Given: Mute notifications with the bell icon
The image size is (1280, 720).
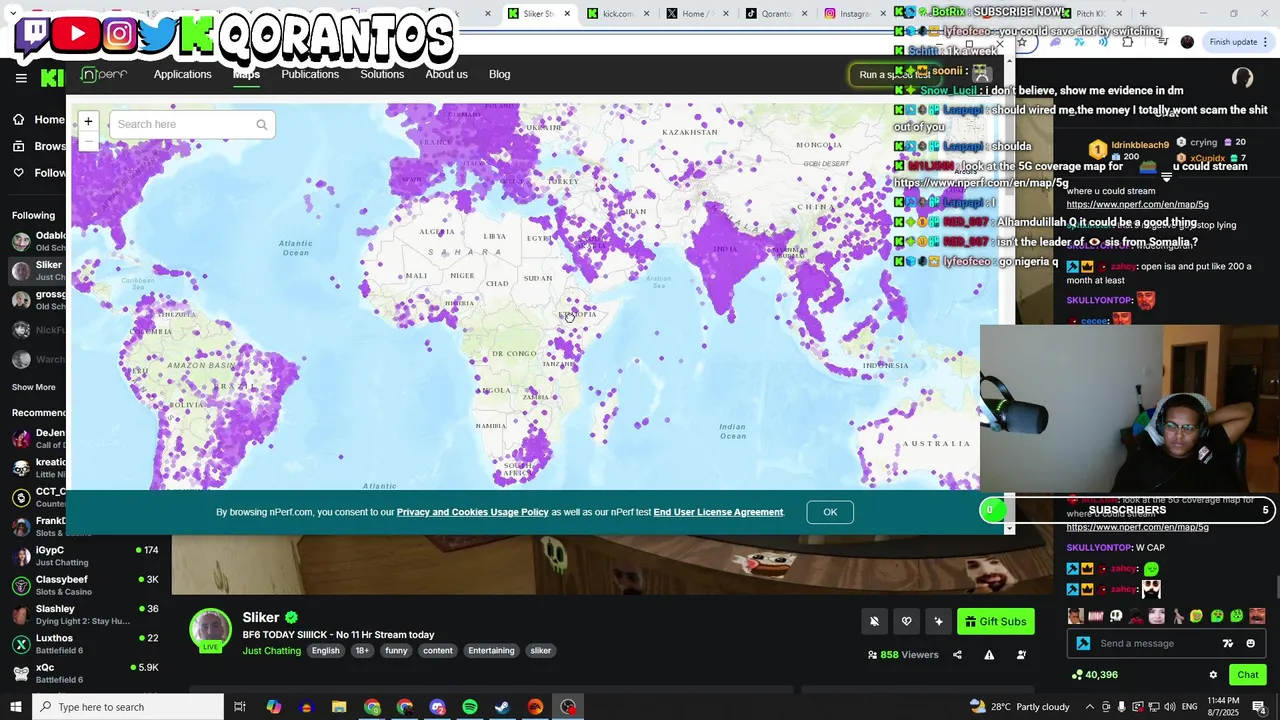Looking at the screenshot, I should (874, 621).
